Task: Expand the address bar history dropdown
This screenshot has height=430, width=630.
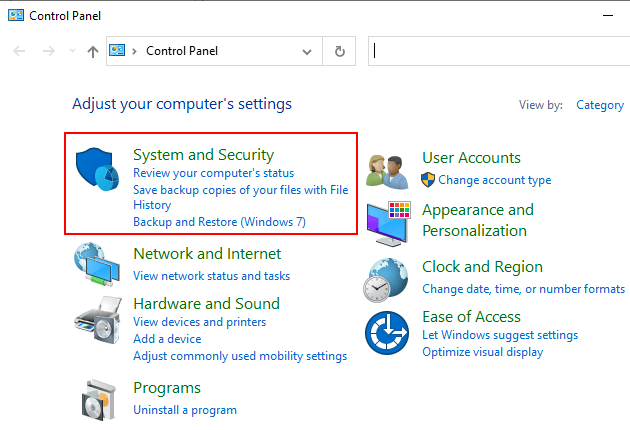Action: (x=307, y=52)
